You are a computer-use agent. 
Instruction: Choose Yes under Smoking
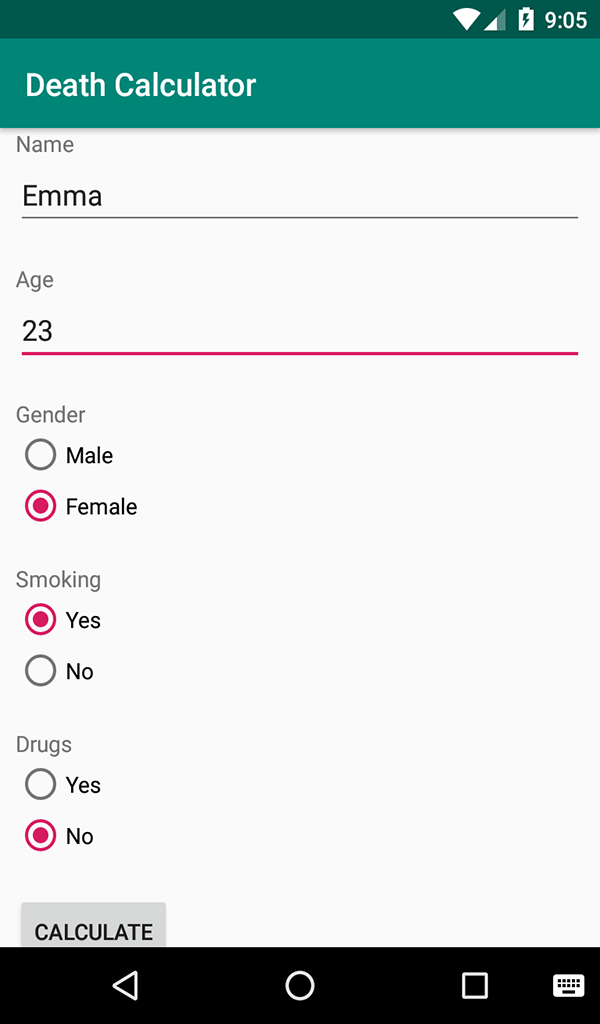point(41,620)
